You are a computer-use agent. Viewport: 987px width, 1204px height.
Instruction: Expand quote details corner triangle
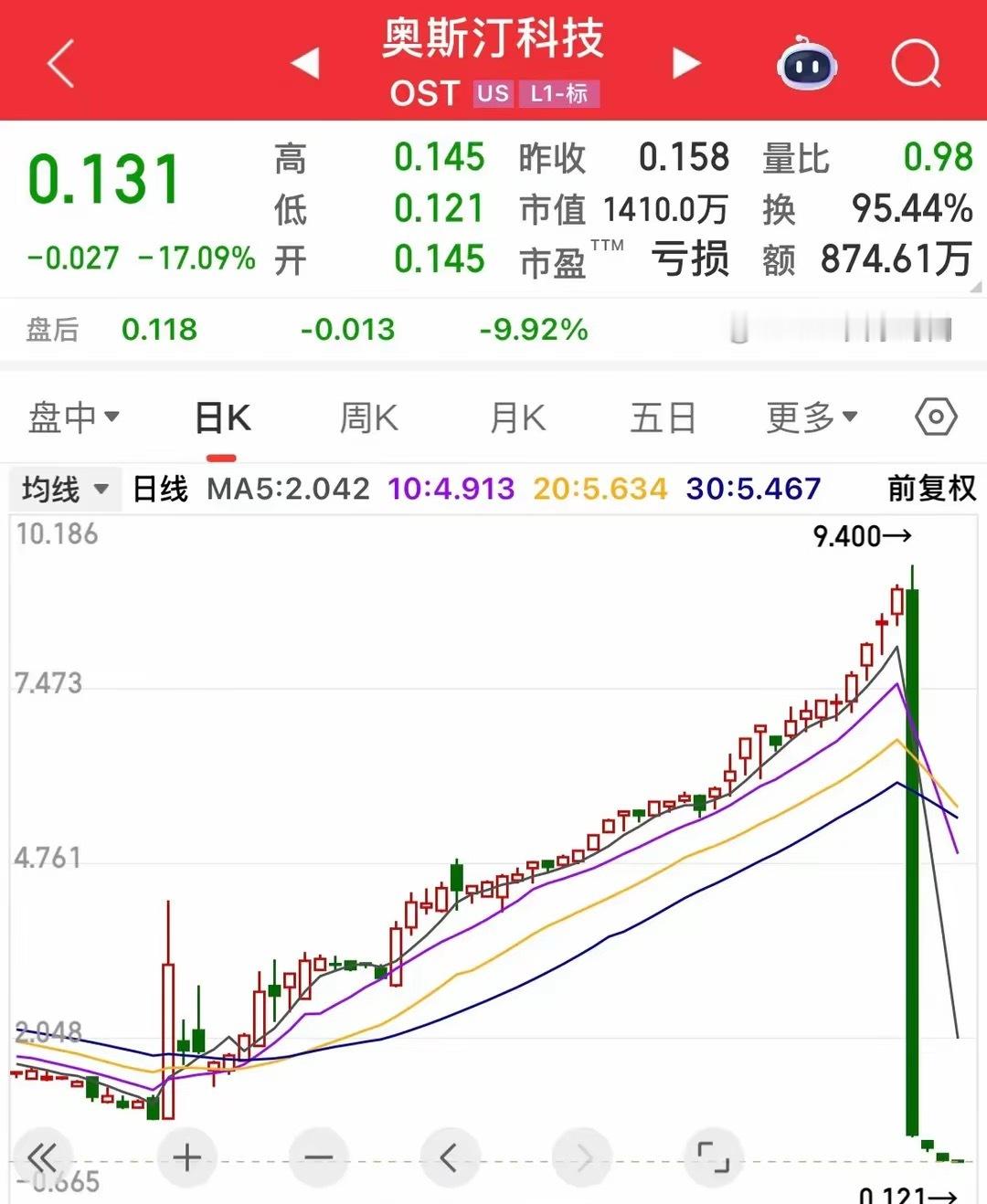click(x=975, y=286)
